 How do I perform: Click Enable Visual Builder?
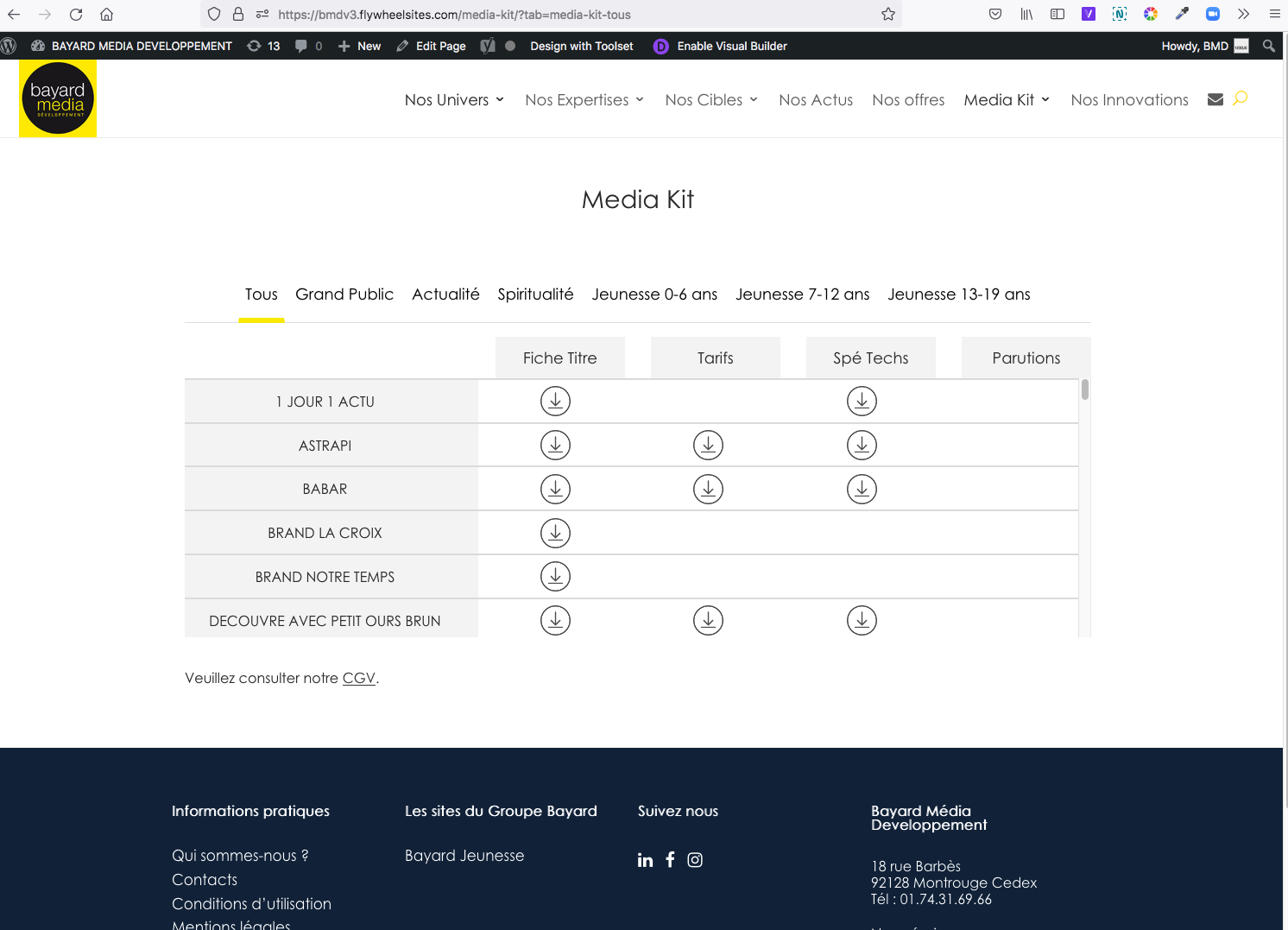720,46
